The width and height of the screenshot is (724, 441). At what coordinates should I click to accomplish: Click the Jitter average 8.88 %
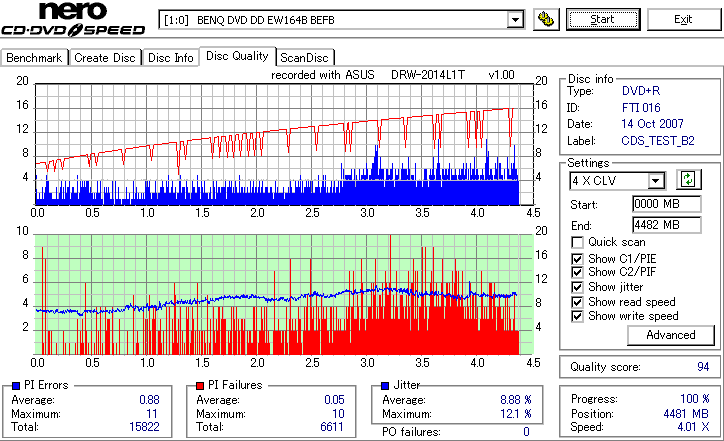516,399
